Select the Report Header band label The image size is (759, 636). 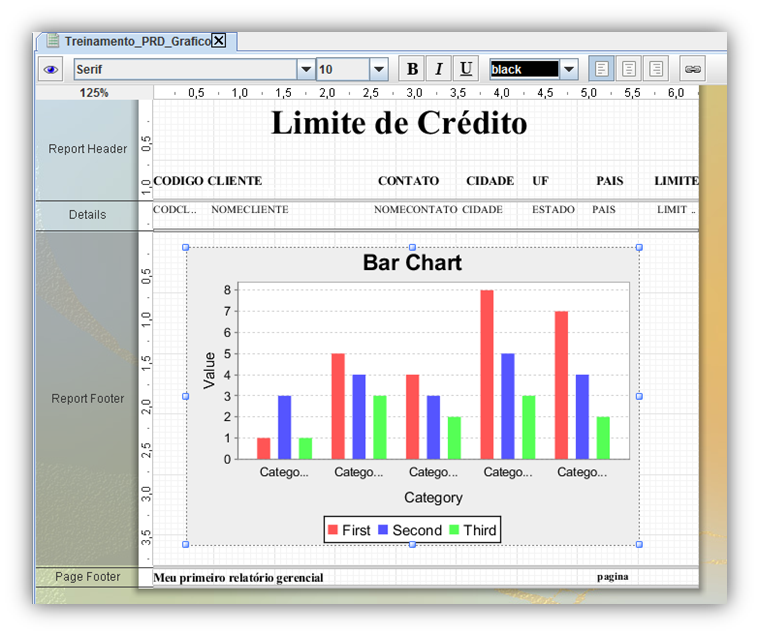(x=88, y=149)
